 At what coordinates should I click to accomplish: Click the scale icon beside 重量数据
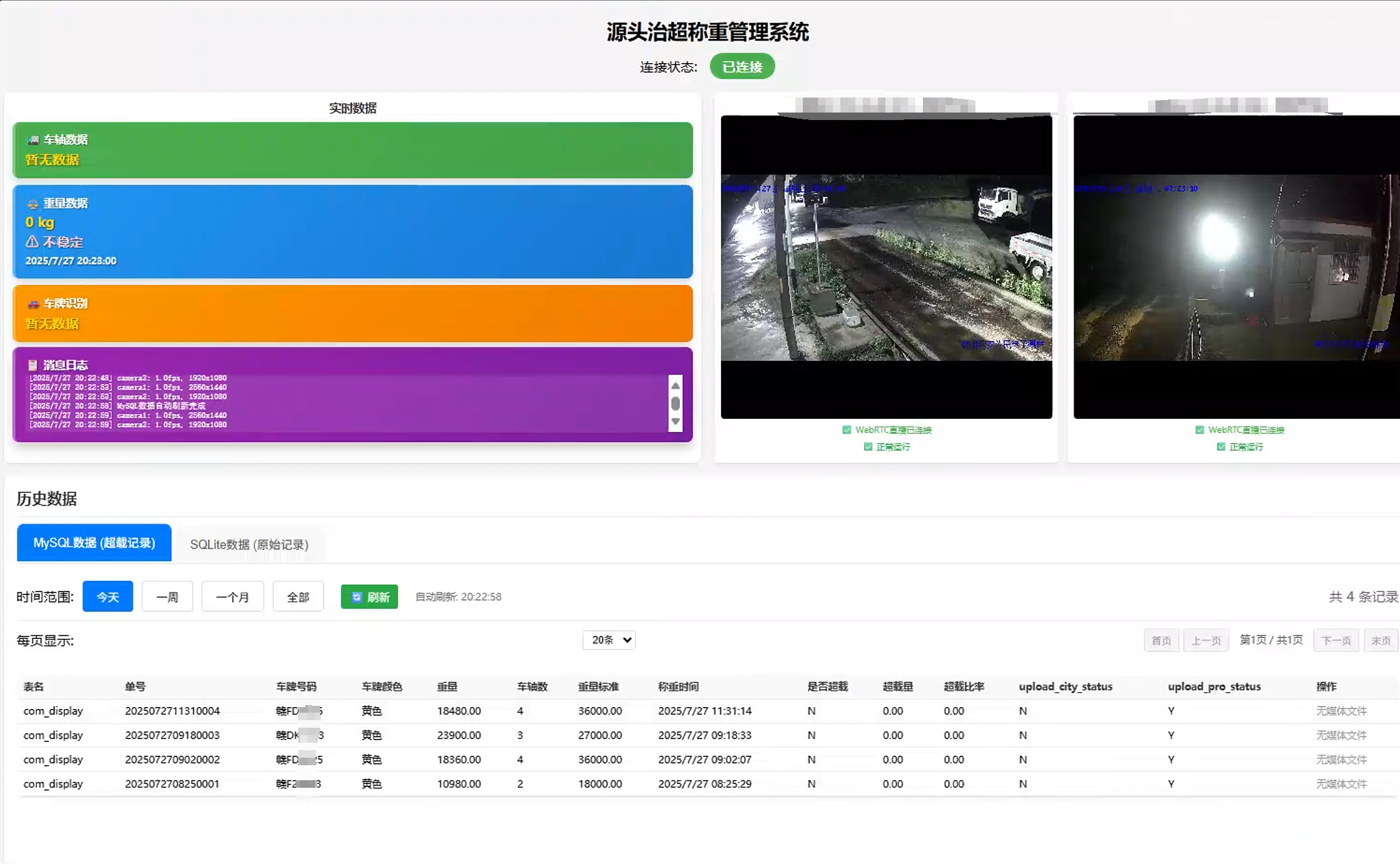click(x=33, y=204)
